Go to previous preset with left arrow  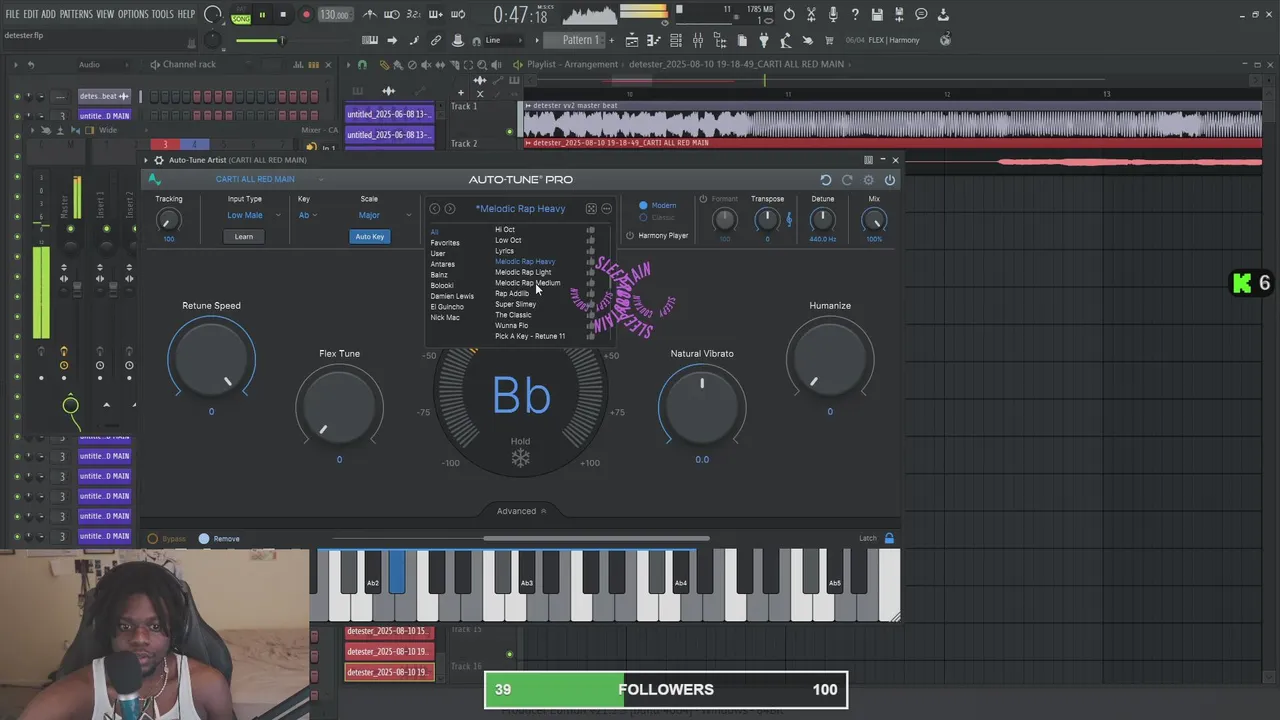click(x=434, y=209)
